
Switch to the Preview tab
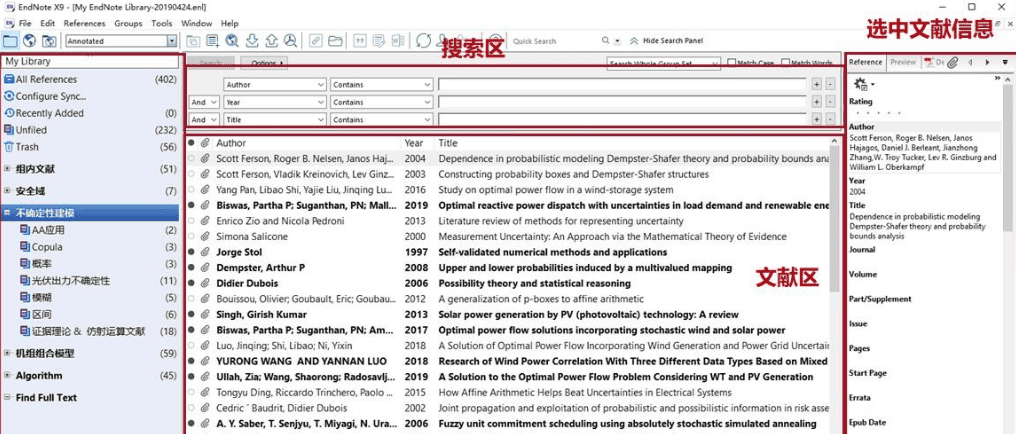coord(903,62)
